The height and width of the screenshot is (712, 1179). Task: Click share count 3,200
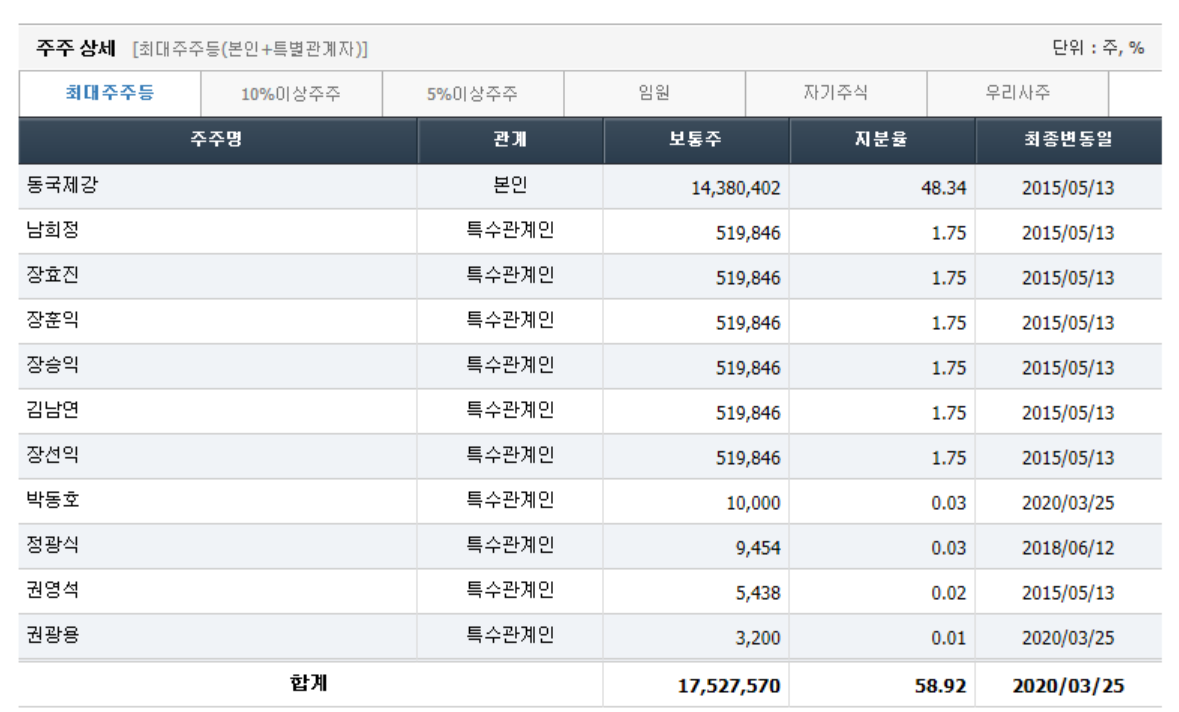[x=758, y=638]
